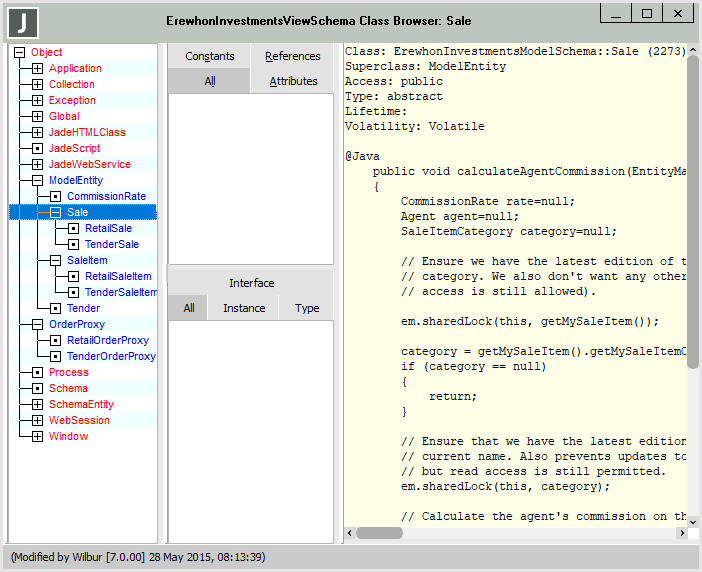702x572 pixels.
Task: Click the leaf icon beside JadeScript
Action: [37, 149]
